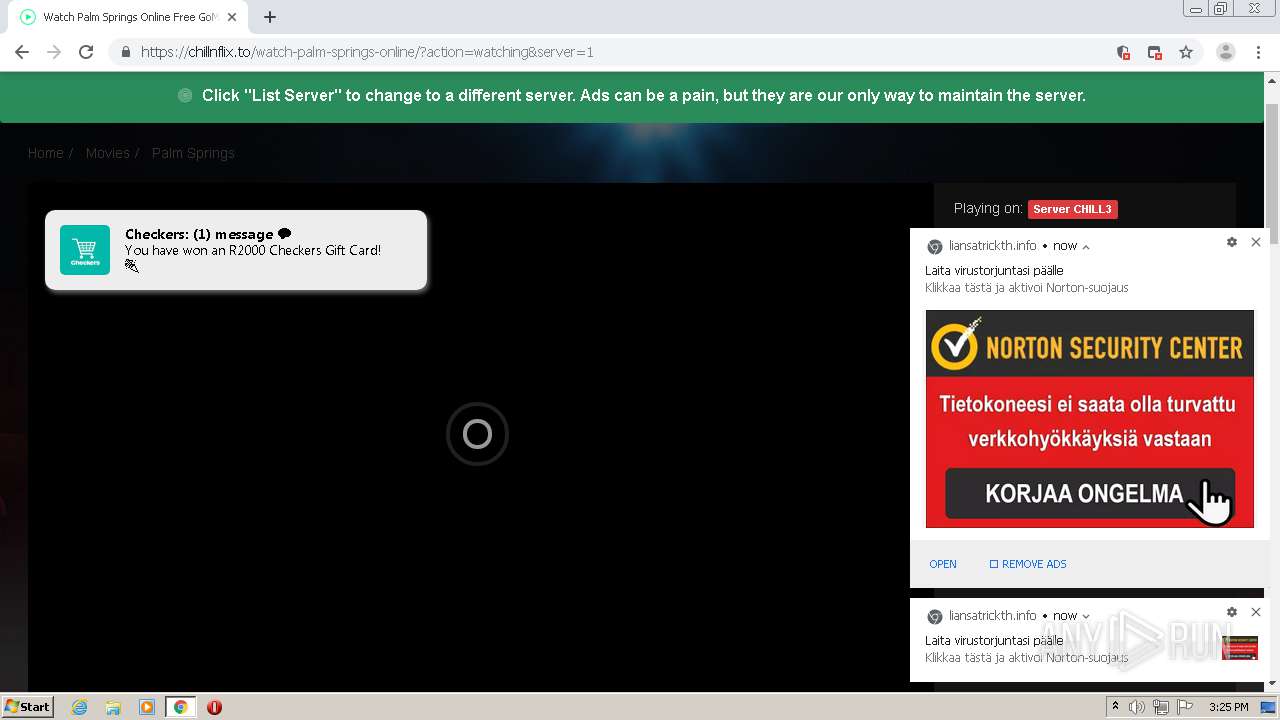Image resolution: width=1280 pixels, height=720 pixels.
Task: Reload the page with the refresh icon
Action: (86, 52)
